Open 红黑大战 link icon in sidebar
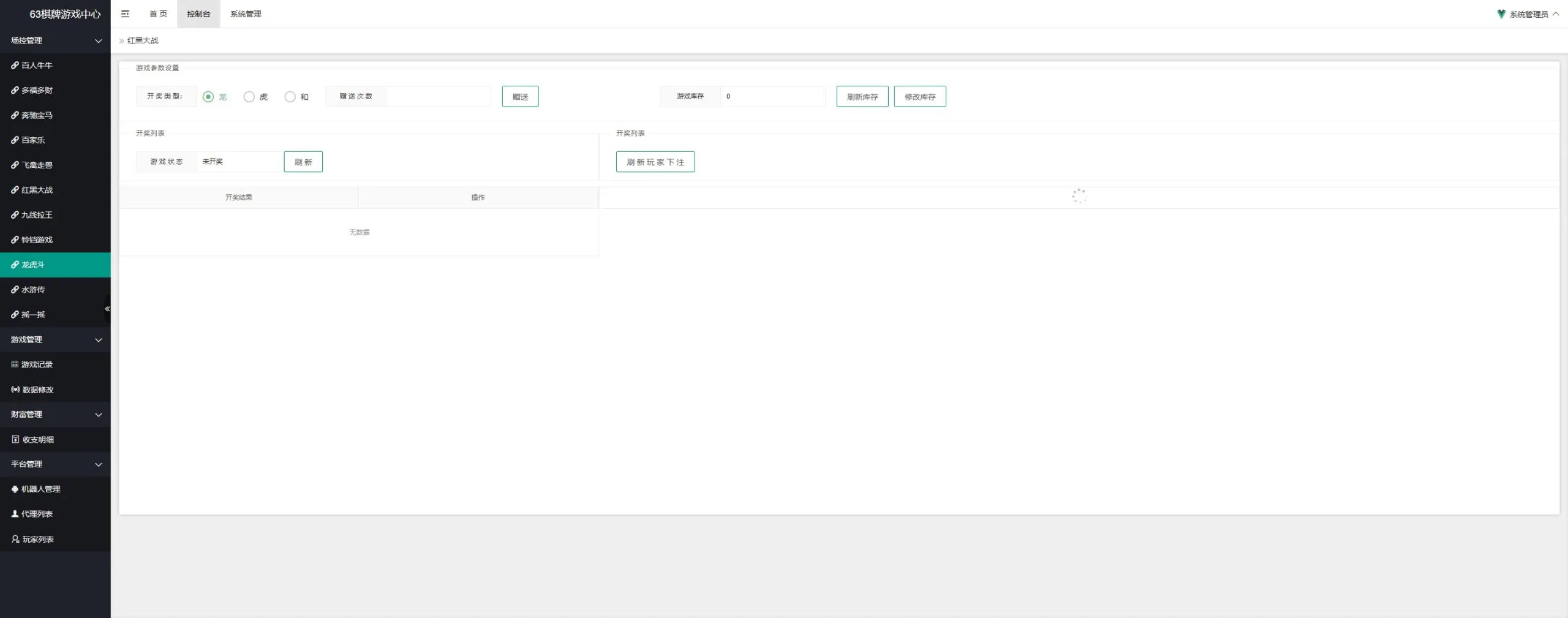This screenshot has height=618, width=1568. [15, 190]
